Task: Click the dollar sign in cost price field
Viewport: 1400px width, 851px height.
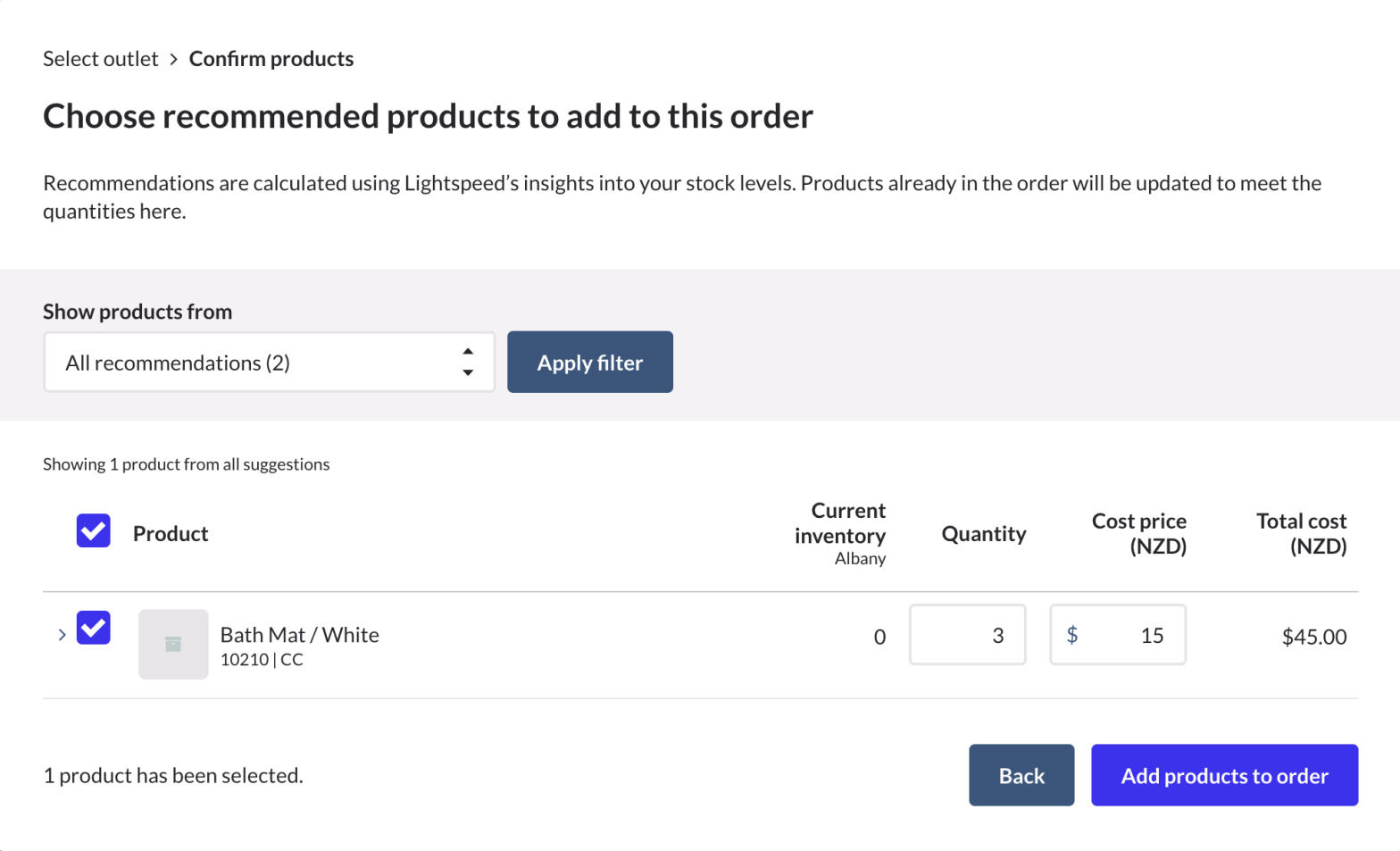Action: [x=1072, y=635]
